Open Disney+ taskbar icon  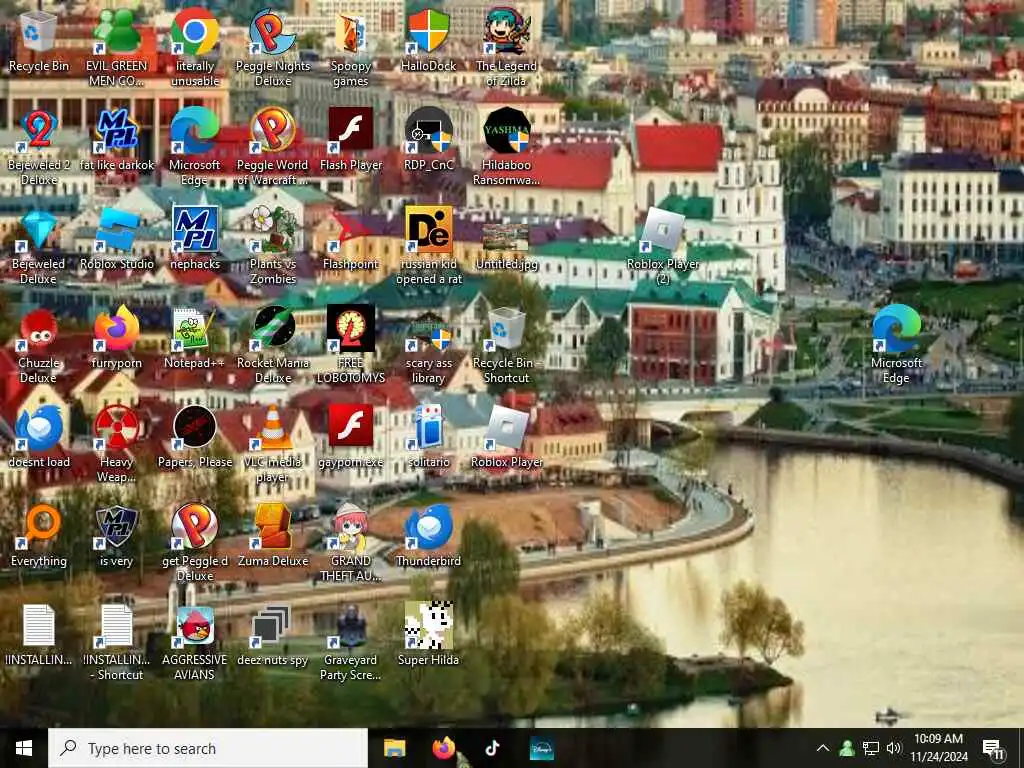click(541, 748)
